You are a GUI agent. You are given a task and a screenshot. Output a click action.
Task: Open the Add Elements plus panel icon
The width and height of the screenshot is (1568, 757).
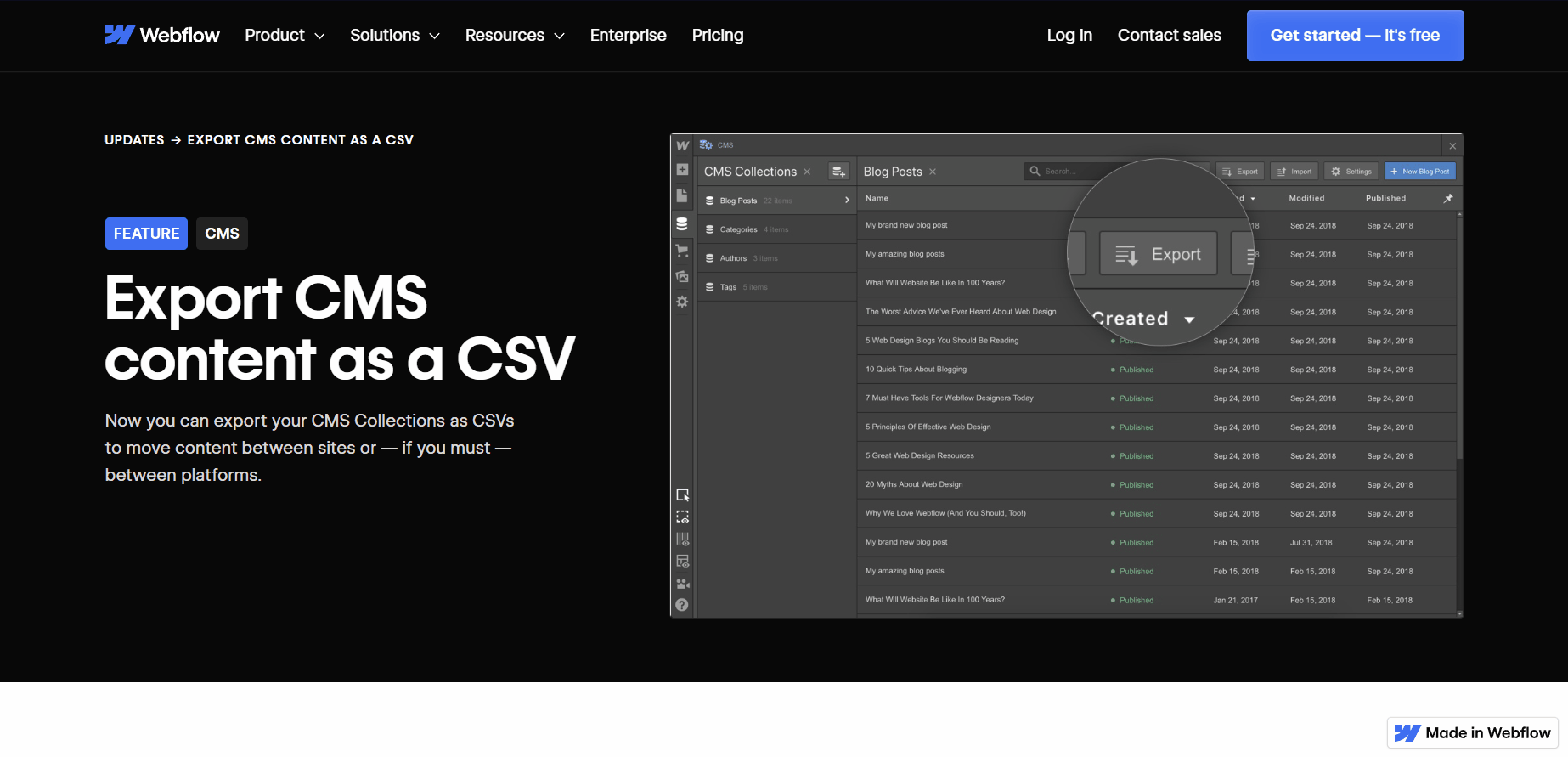point(682,170)
